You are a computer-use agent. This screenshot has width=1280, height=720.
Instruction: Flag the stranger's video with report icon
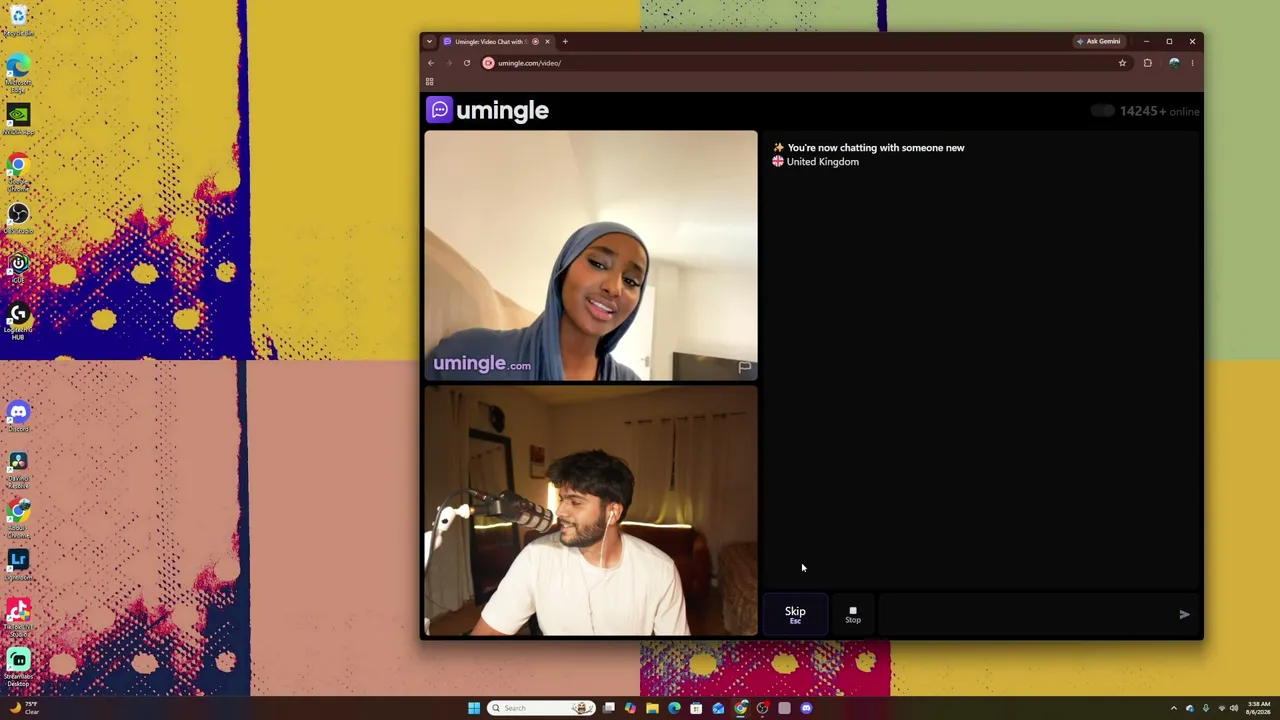click(x=745, y=367)
